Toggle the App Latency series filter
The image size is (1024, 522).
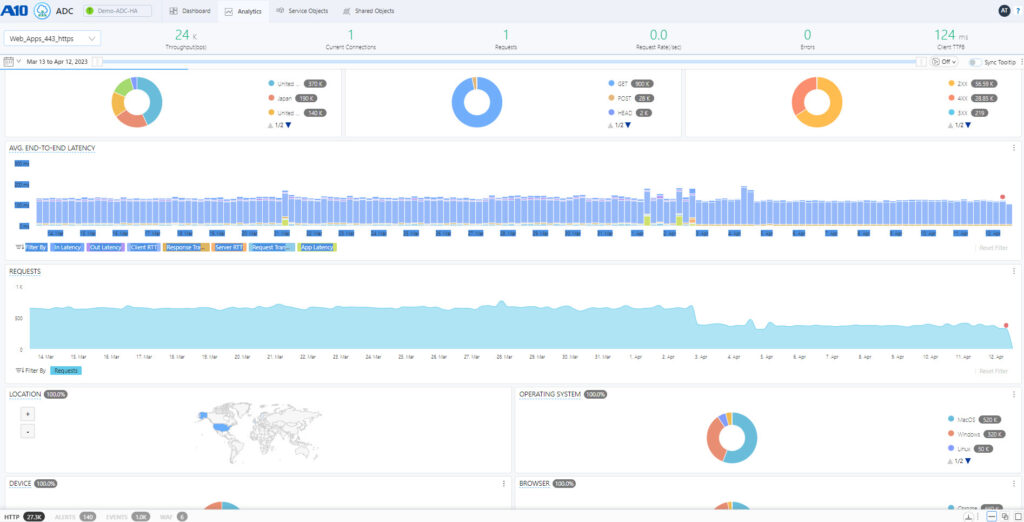tap(317, 248)
